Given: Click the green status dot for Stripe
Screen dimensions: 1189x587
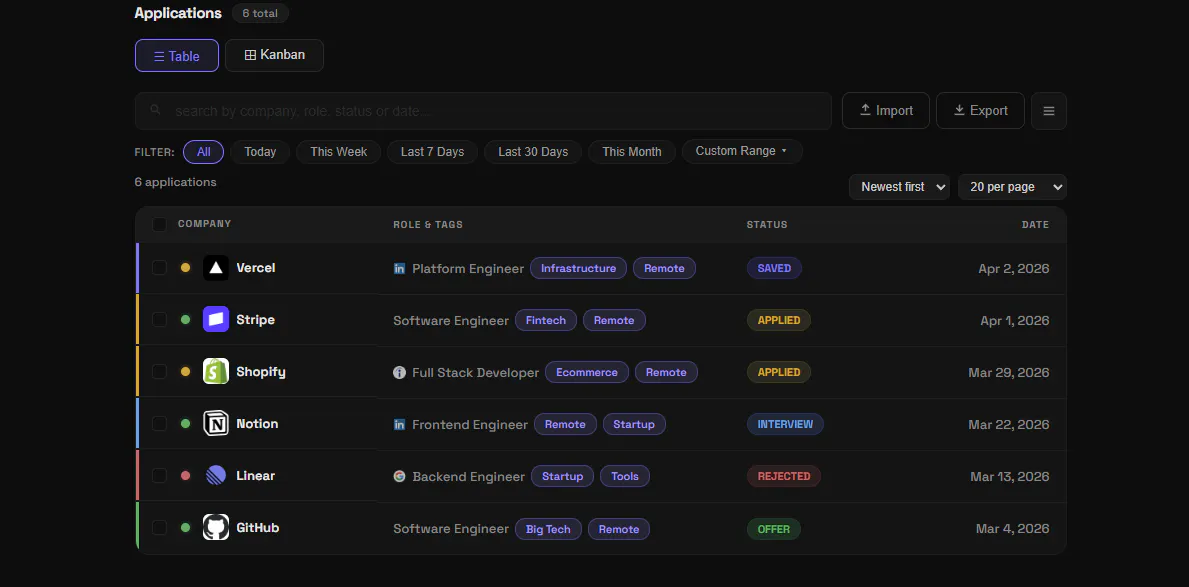Looking at the screenshot, I should pyautogui.click(x=185, y=319).
